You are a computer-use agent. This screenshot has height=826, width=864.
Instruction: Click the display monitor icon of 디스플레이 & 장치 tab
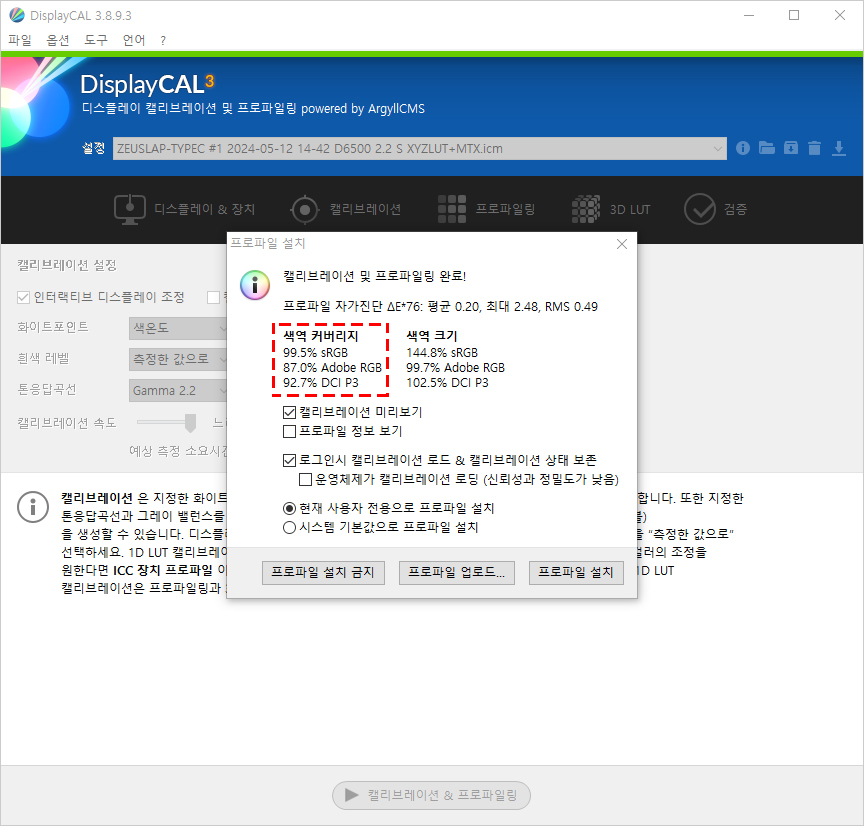click(129, 209)
